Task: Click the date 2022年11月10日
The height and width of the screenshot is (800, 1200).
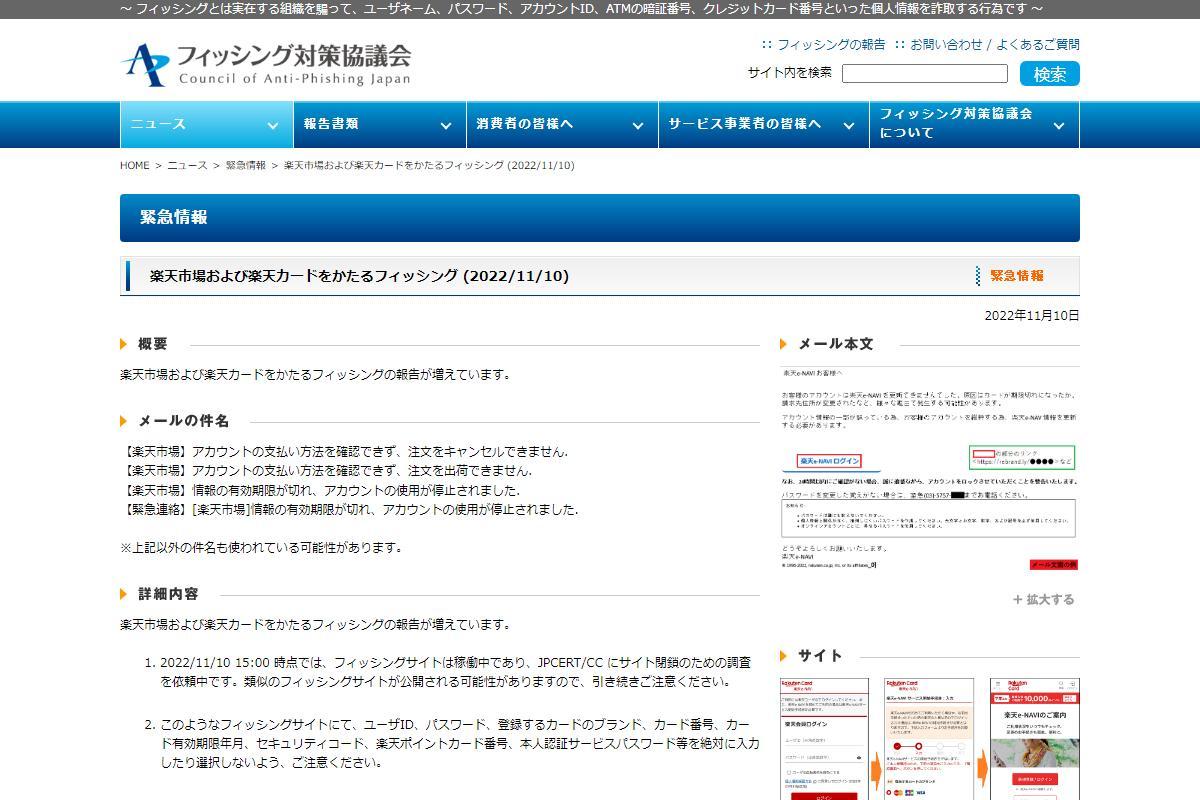Action: pyautogui.click(x=1032, y=315)
